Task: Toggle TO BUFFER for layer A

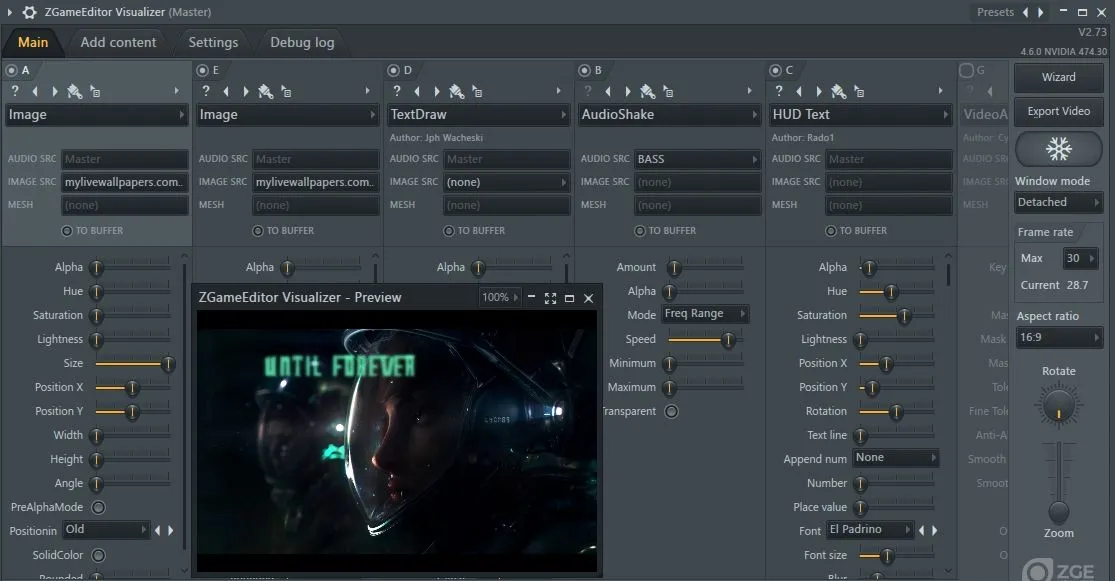Action: tap(67, 230)
